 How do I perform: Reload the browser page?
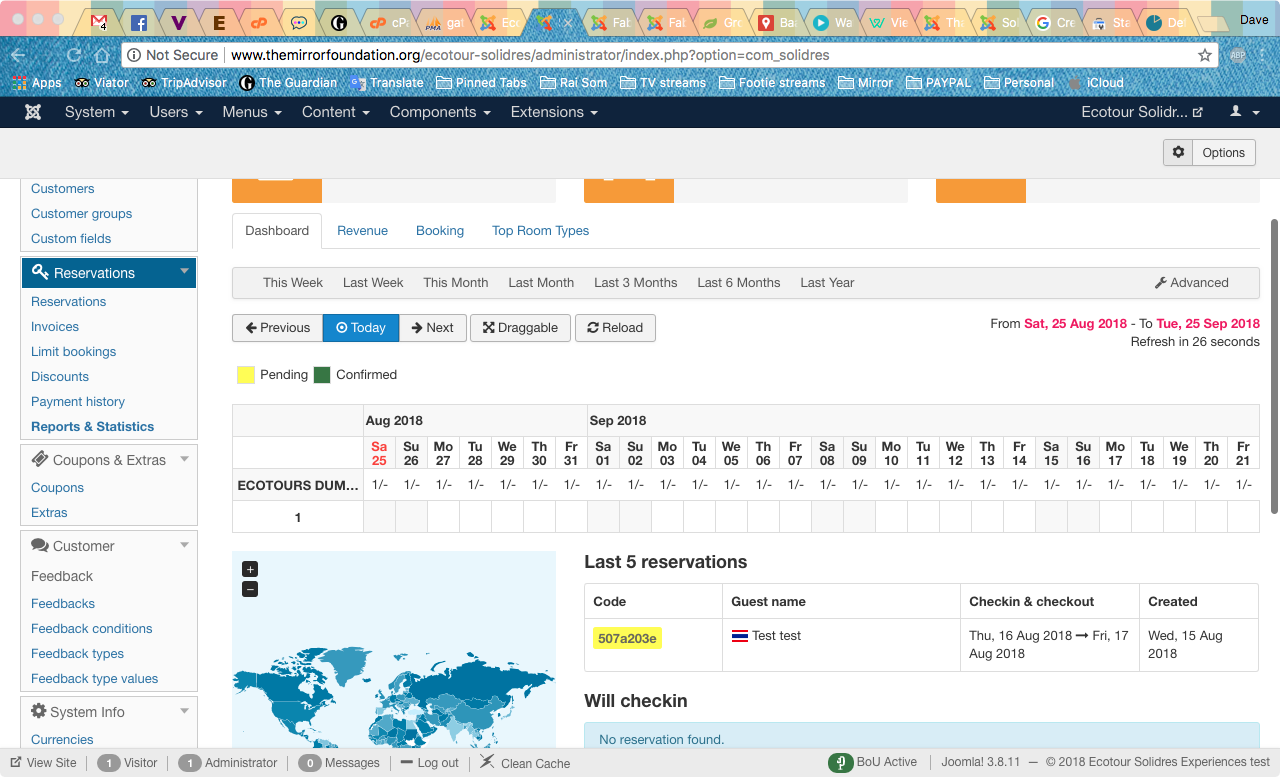[x=74, y=55]
